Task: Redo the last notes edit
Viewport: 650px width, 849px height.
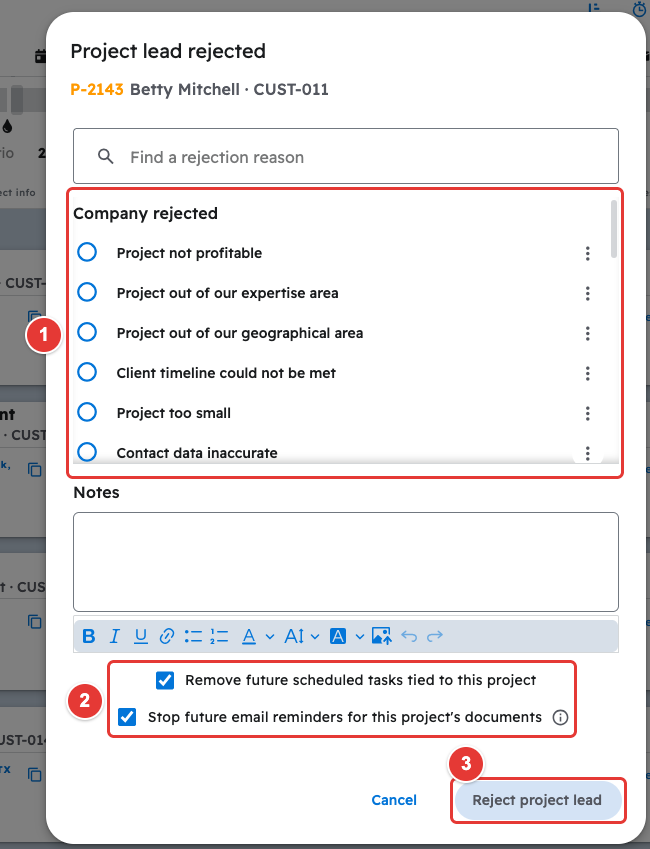Action: coord(435,636)
